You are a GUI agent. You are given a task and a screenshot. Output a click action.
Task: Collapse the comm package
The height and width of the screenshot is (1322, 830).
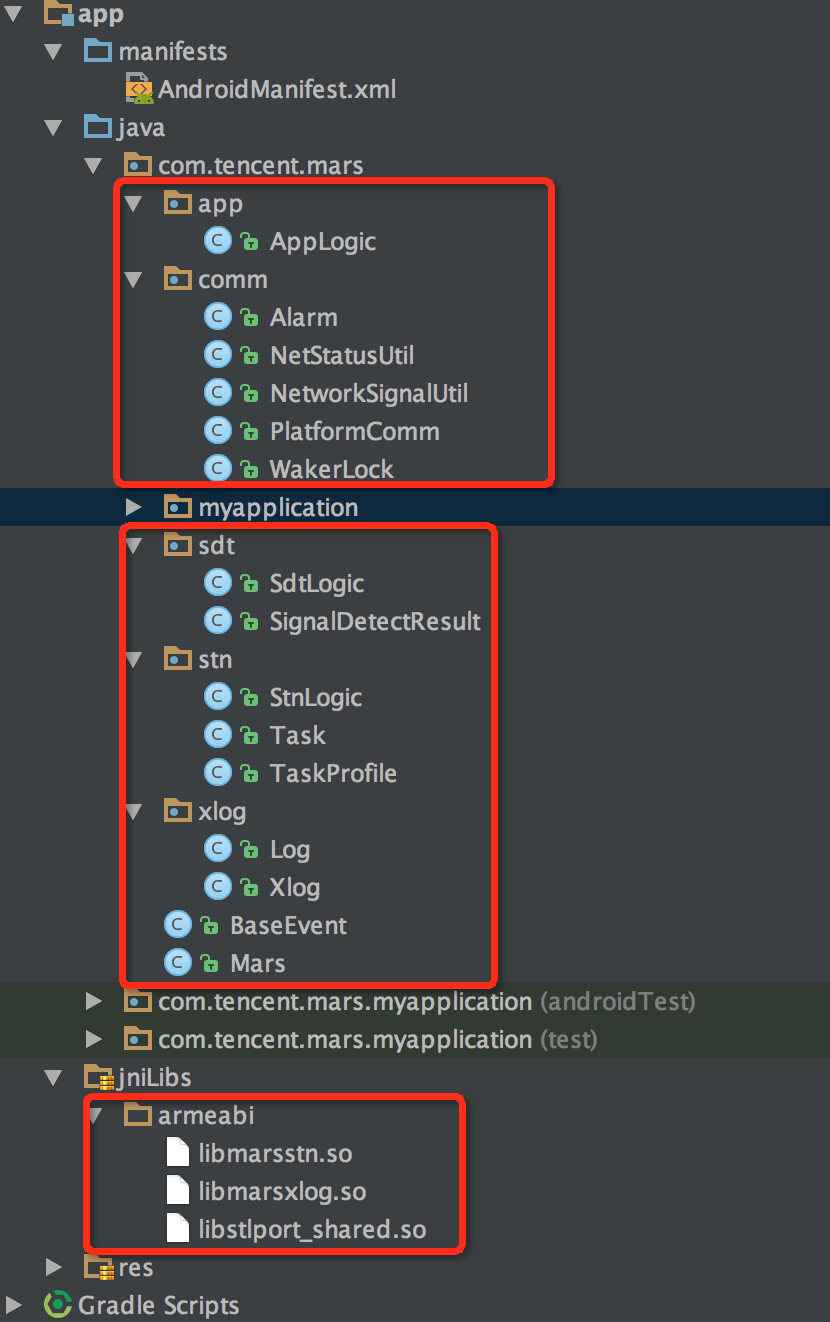[x=133, y=279]
